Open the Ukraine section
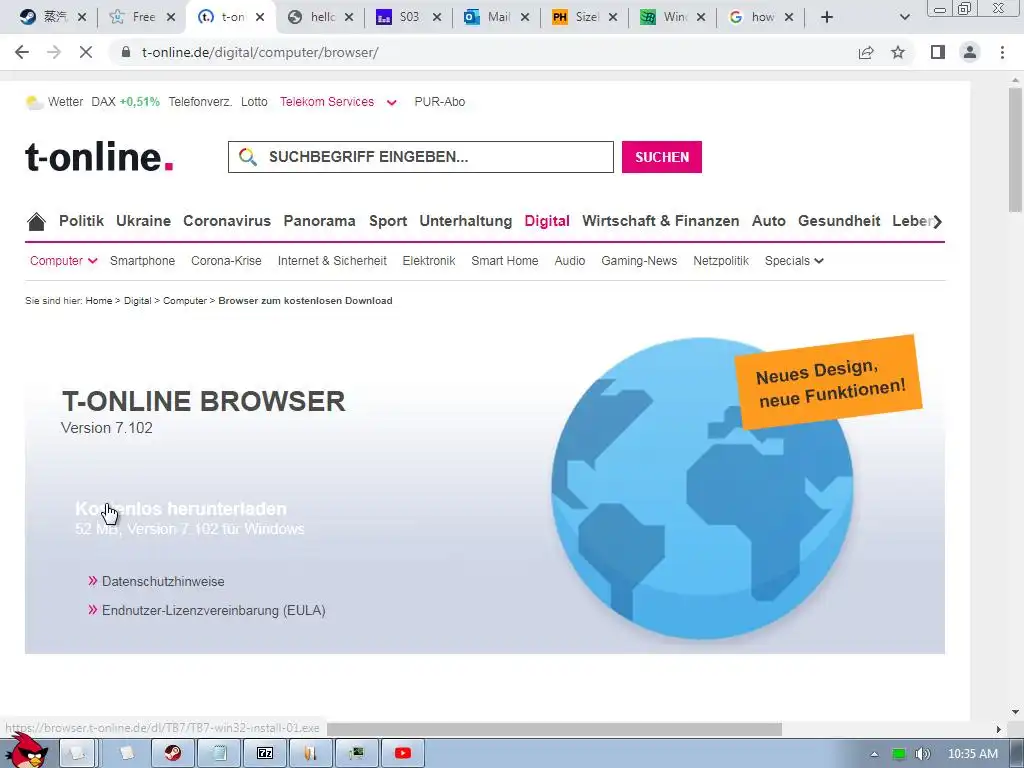 point(144,221)
